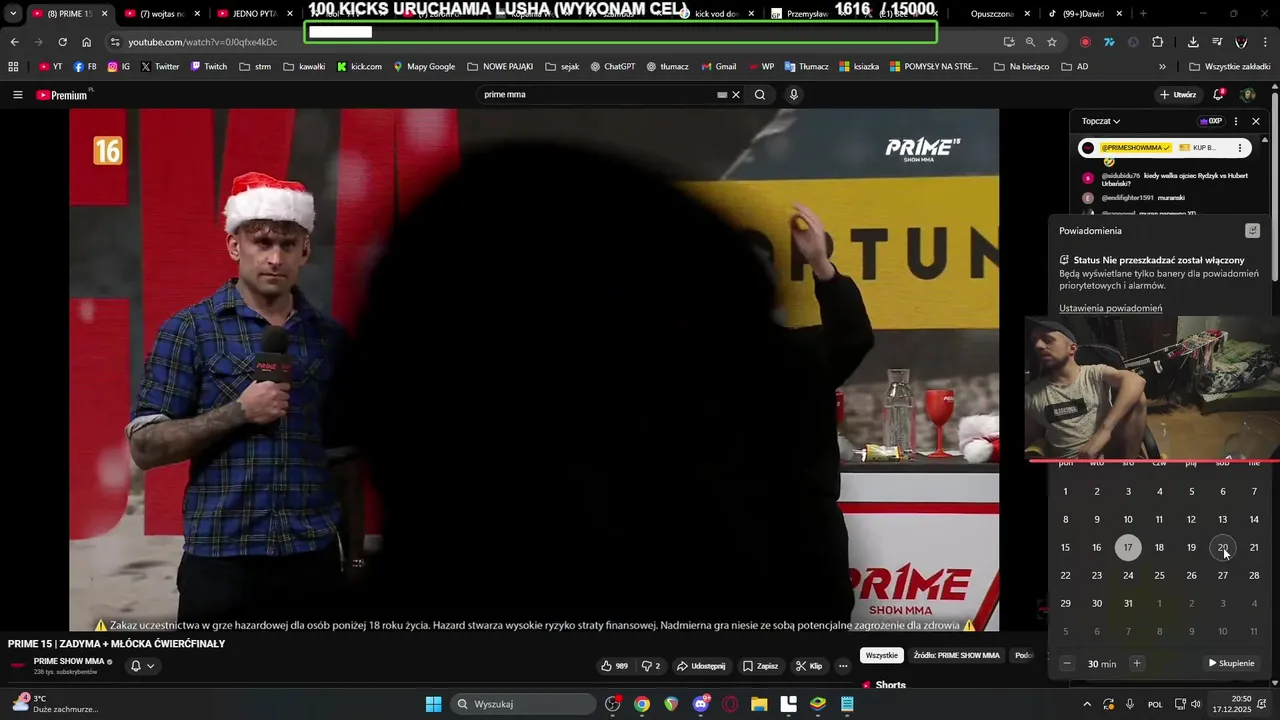This screenshot has width=1280, height=720.
Task: Click the 0XP badge in chat header
Action: point(1211,121)
